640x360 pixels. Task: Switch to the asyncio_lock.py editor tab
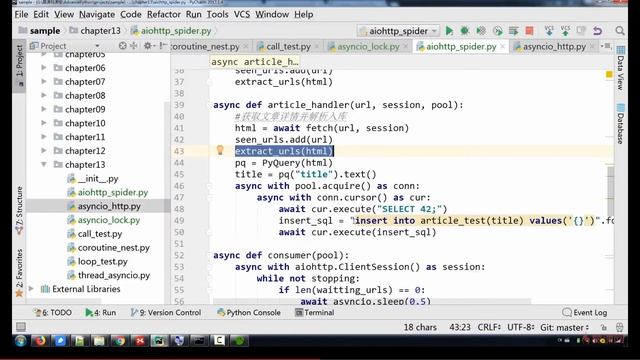point(368,47)
